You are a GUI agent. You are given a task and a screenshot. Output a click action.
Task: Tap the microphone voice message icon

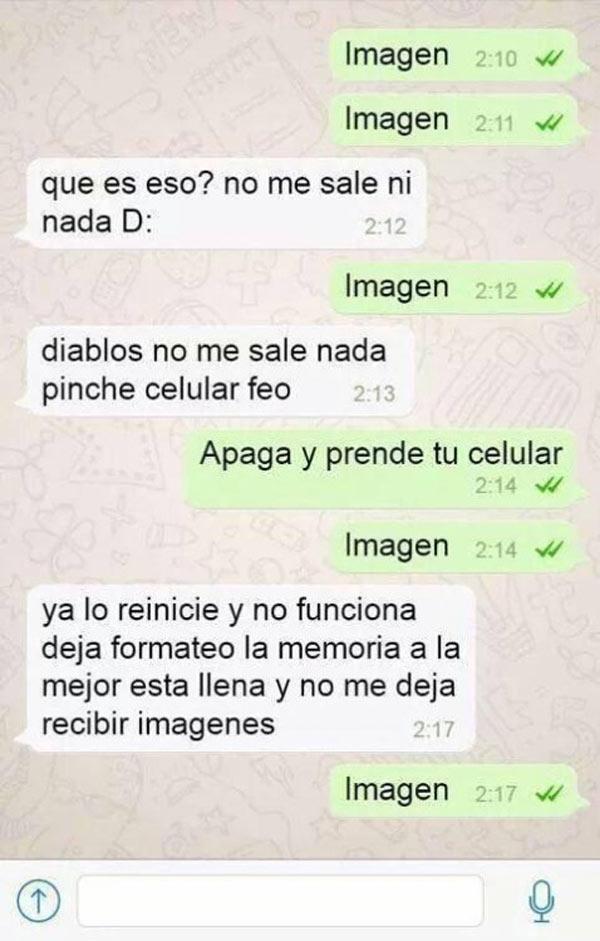pyautogui.click(x=542, y=900)
